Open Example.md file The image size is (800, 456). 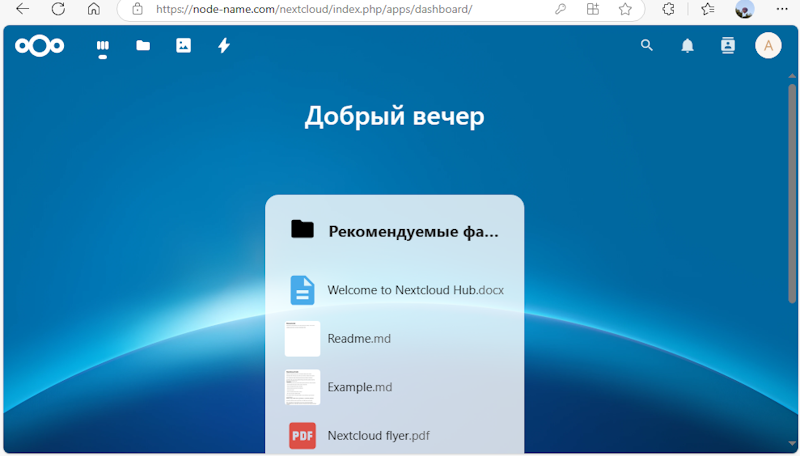click(394, 387)
